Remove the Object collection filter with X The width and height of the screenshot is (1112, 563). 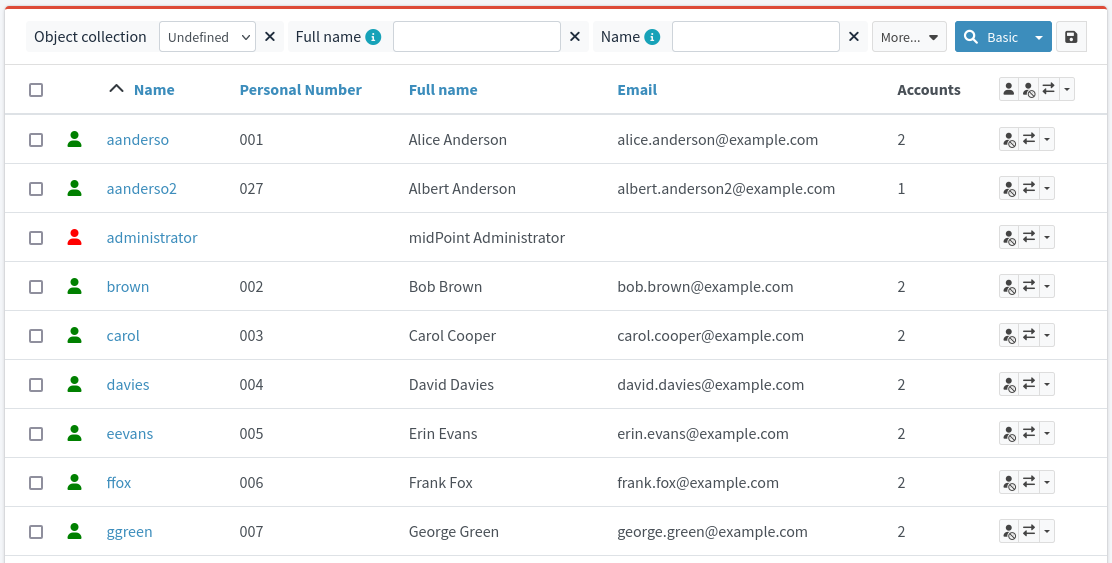point(270,37)
